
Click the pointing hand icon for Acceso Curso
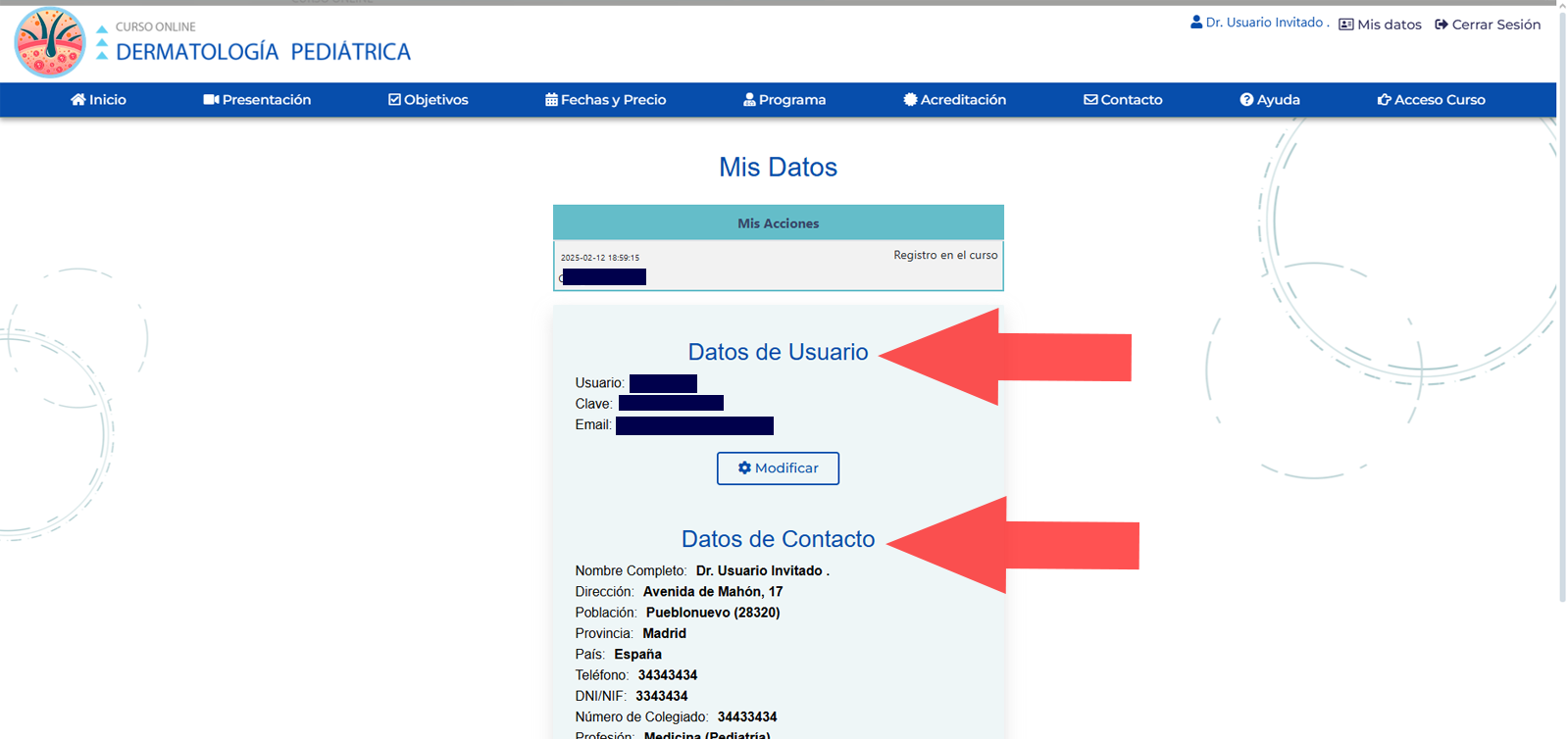tap(1384, 100)
